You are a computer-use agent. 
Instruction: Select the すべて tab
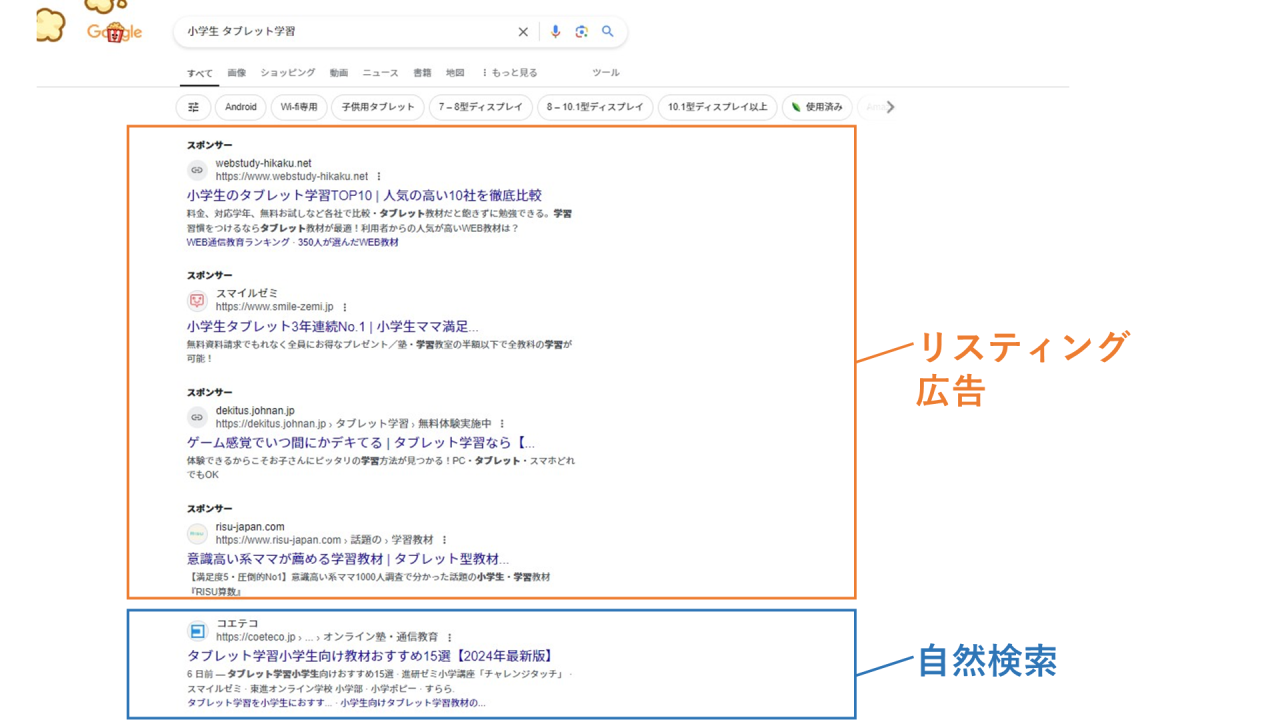199,73
